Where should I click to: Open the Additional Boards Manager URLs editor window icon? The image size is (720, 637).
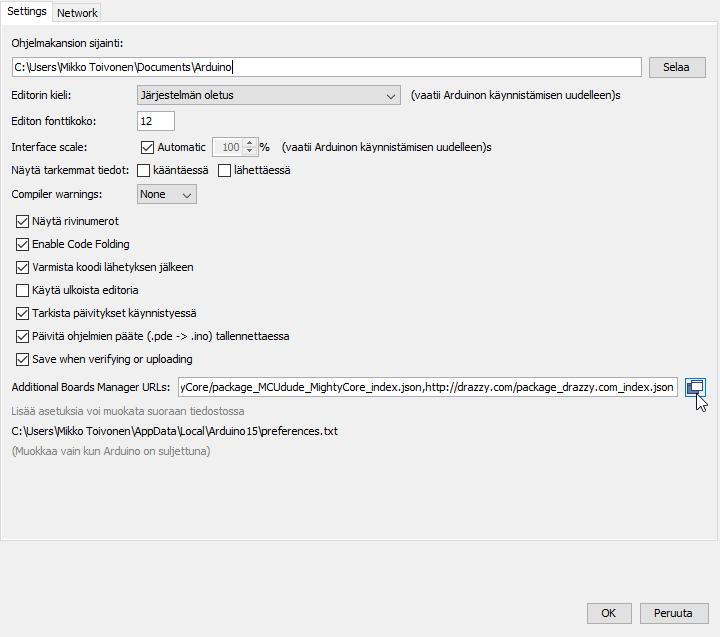(x=695, y=387)
